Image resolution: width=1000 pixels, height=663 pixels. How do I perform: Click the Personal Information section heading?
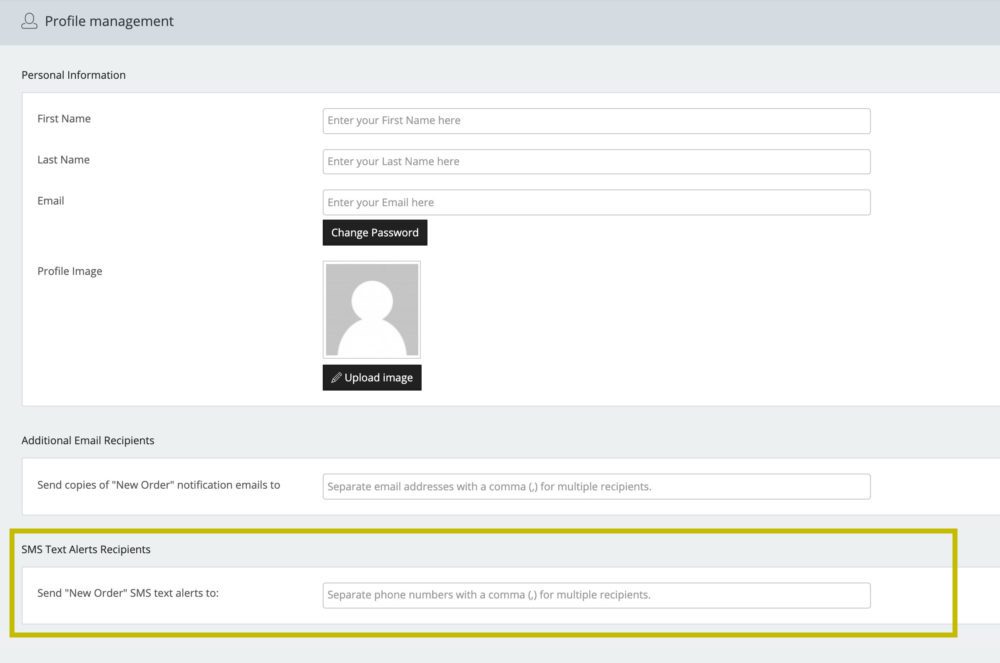(x=74, y=75)
